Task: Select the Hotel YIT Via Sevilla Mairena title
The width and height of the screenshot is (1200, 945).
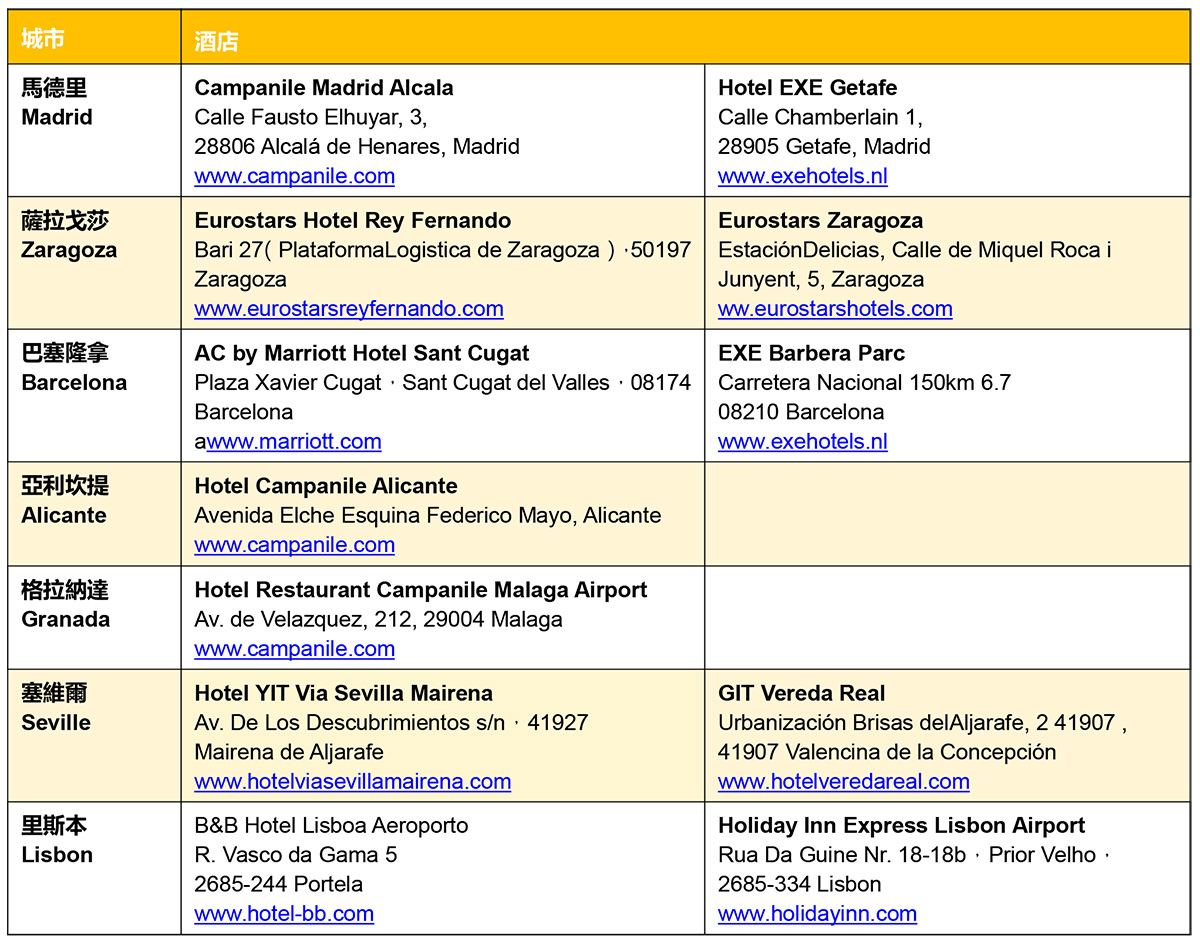Action: point(344,693)
